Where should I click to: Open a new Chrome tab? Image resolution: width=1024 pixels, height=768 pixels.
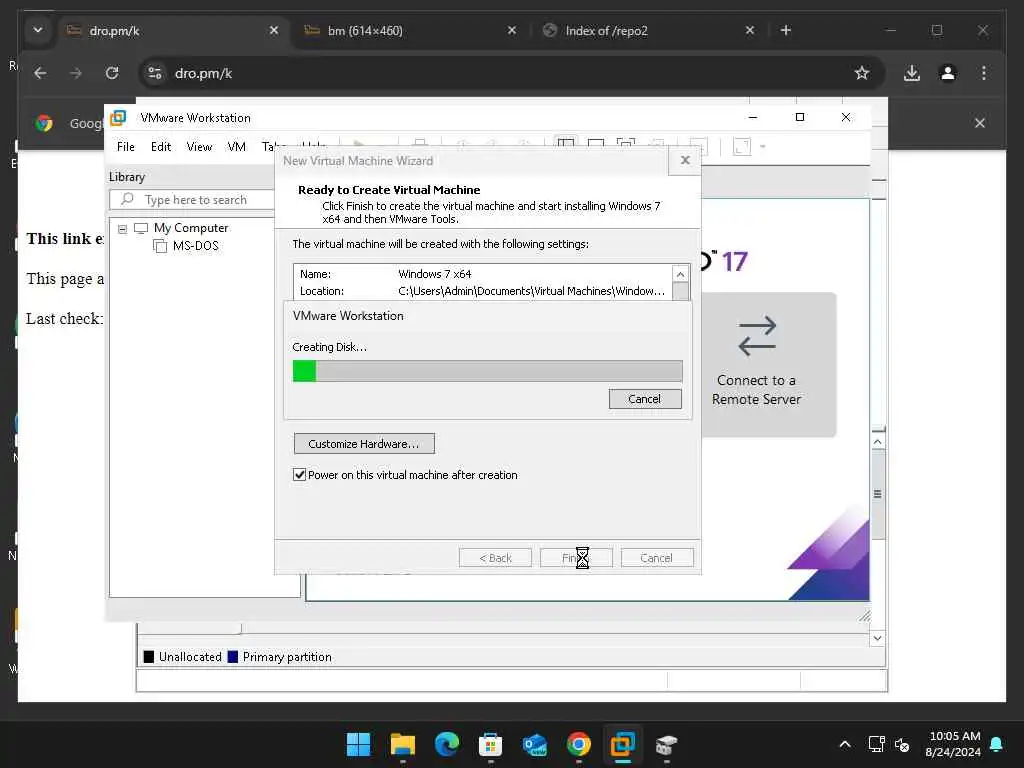(786, 30)
